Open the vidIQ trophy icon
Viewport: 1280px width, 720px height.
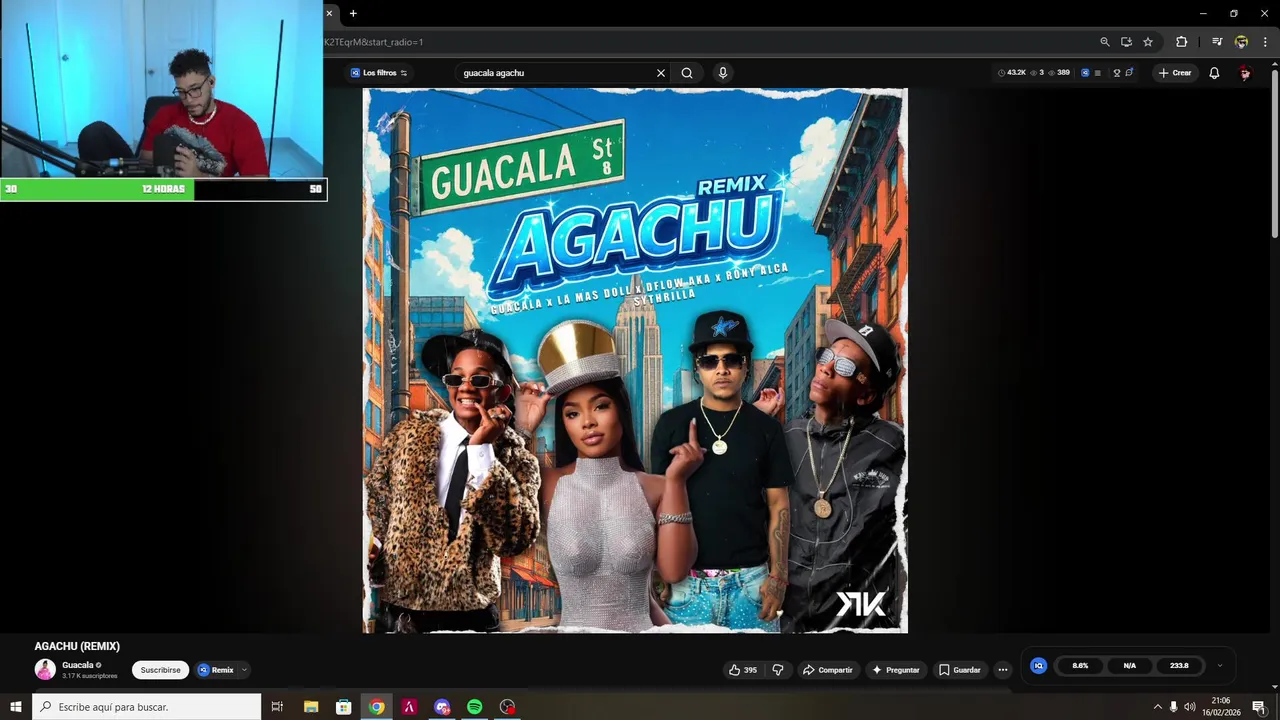(x=1117, y=73)
